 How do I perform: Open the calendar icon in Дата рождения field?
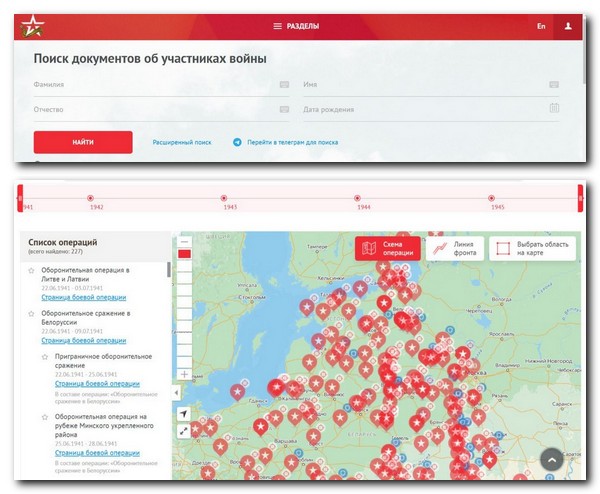click(553, 108)
